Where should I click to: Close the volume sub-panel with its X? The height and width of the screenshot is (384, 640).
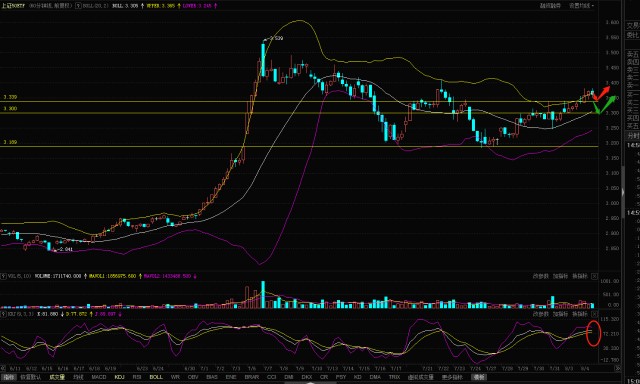pos(594,276)
